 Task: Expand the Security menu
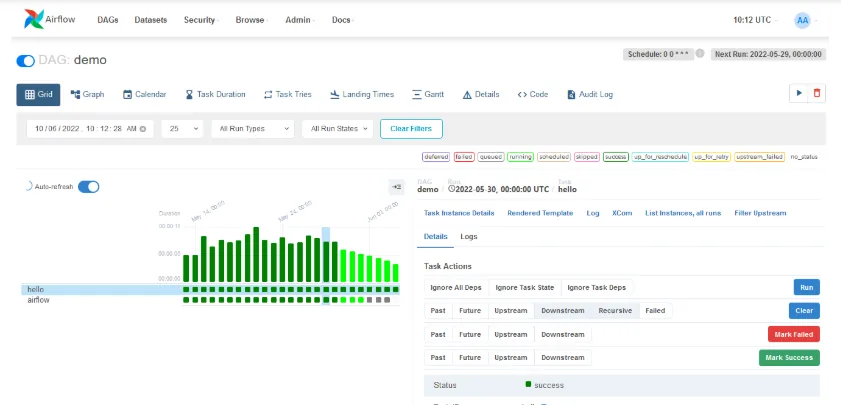pos(201,20)
